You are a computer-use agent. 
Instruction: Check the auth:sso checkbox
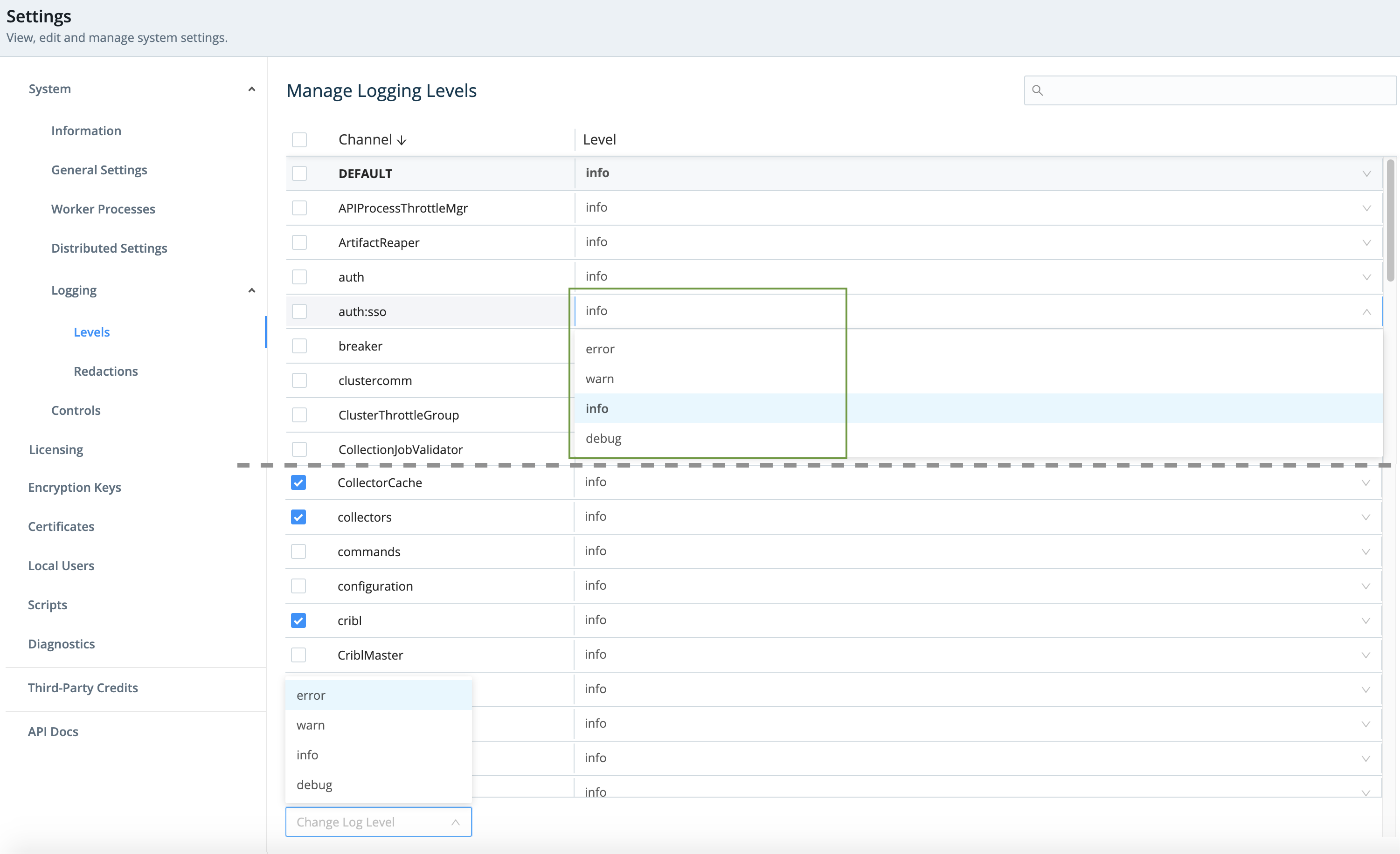coord(299,311)
